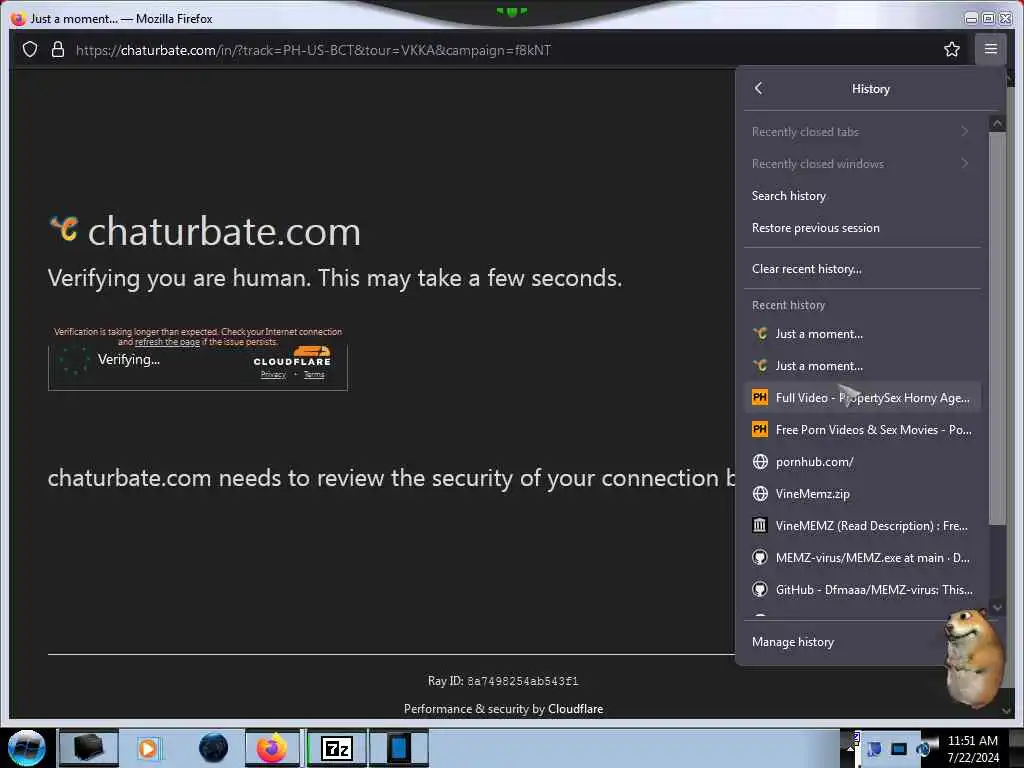Screen dimensions: 1024x768
Task: Open 'MEMZ-virus/MEMZ.exe at main' history entry
Action: click(x=862, y=558)
